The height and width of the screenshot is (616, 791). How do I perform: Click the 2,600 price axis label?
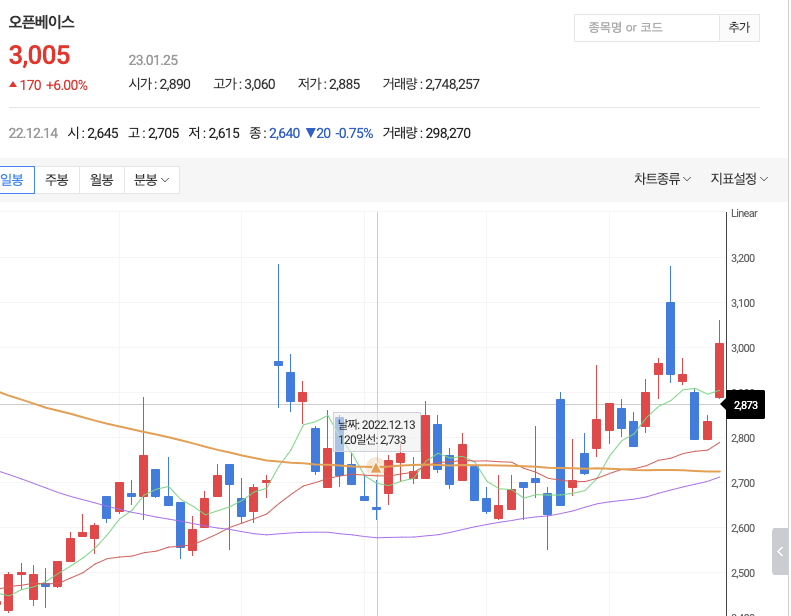pos(743,528)
